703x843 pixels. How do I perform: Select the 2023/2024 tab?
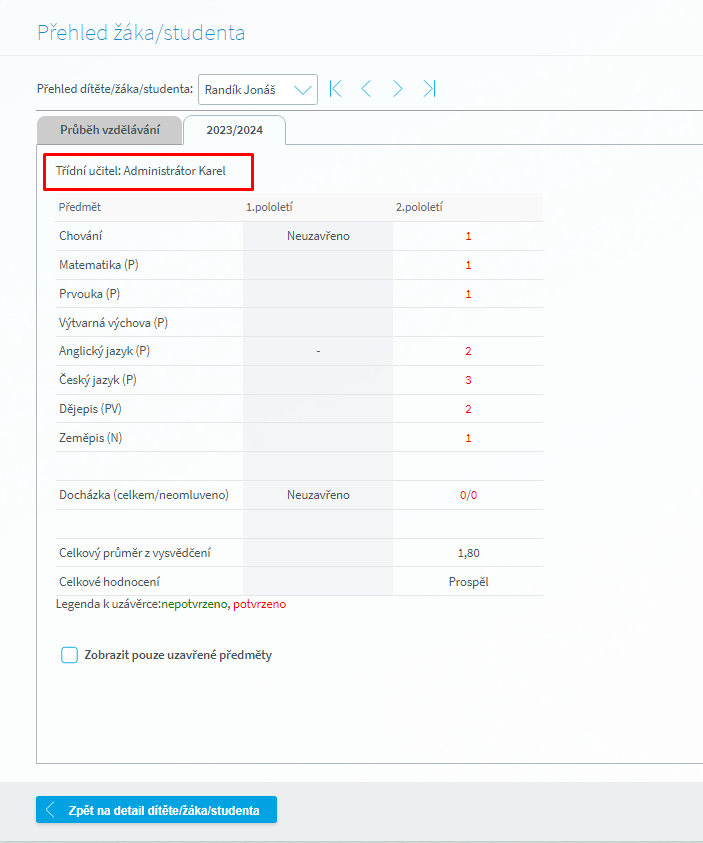(x=234, y=130)
